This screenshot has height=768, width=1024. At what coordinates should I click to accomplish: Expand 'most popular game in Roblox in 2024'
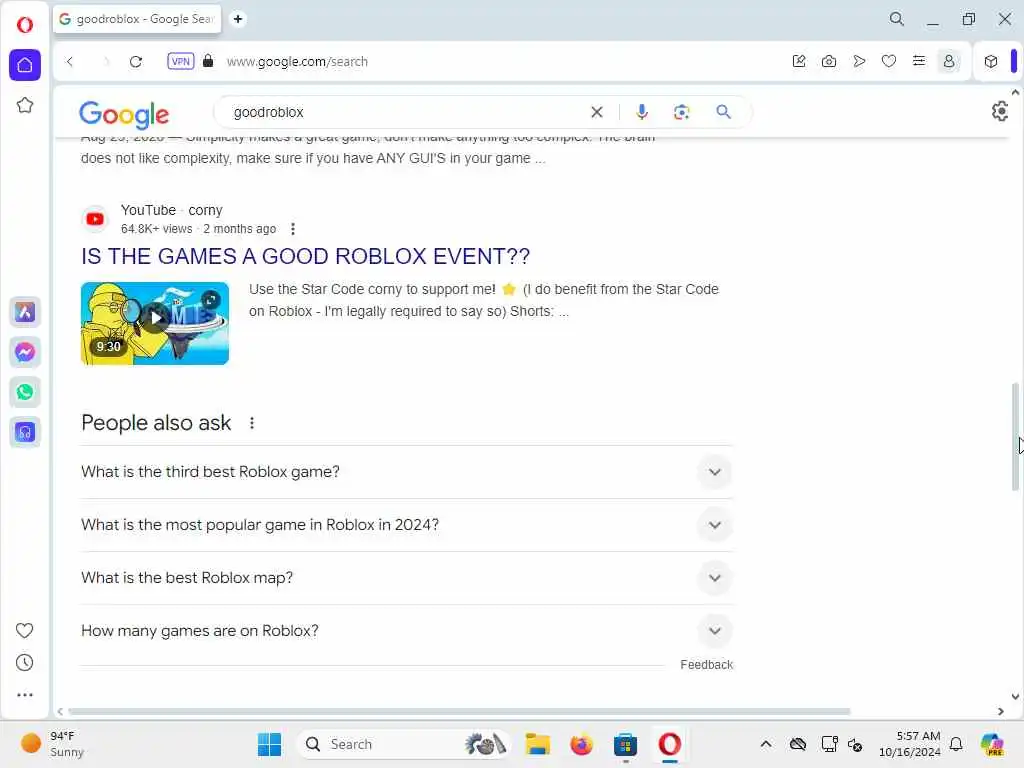coord(406,525)
